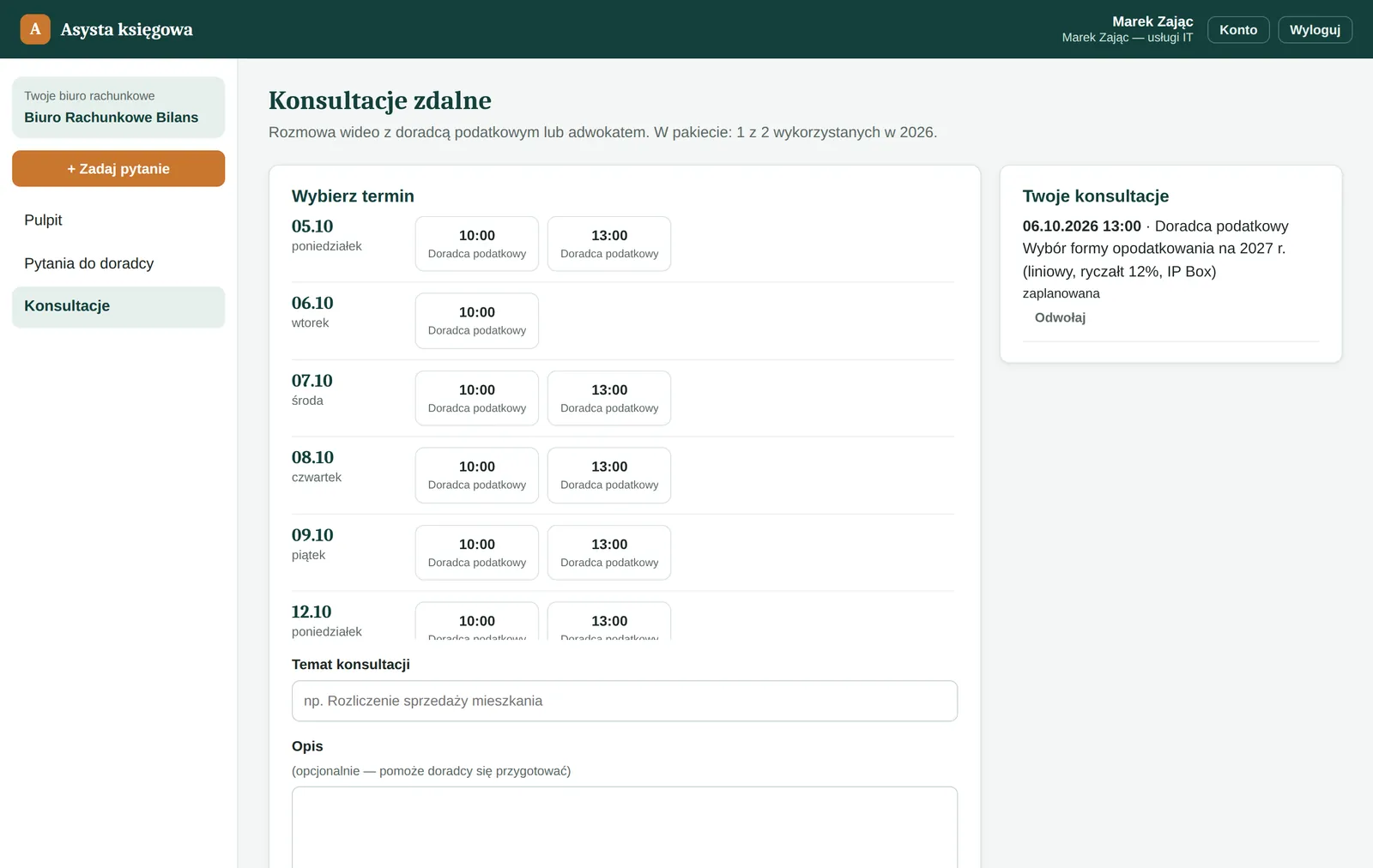Pick the 09.10 Friday 13:00 slot
This screenshot has height=868, width=1373.
609,552
